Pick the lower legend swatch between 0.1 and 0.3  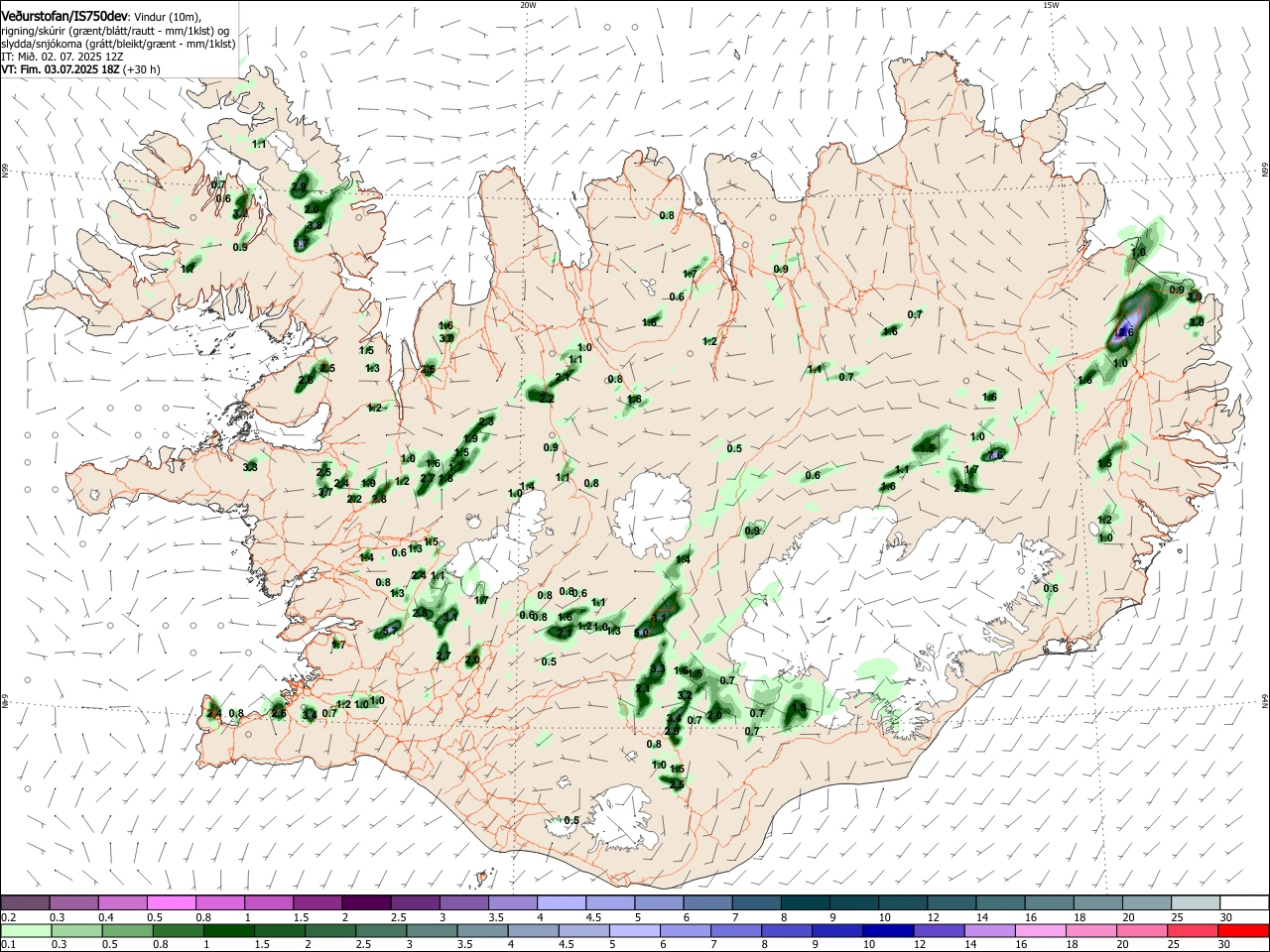[x=26, y=930]
